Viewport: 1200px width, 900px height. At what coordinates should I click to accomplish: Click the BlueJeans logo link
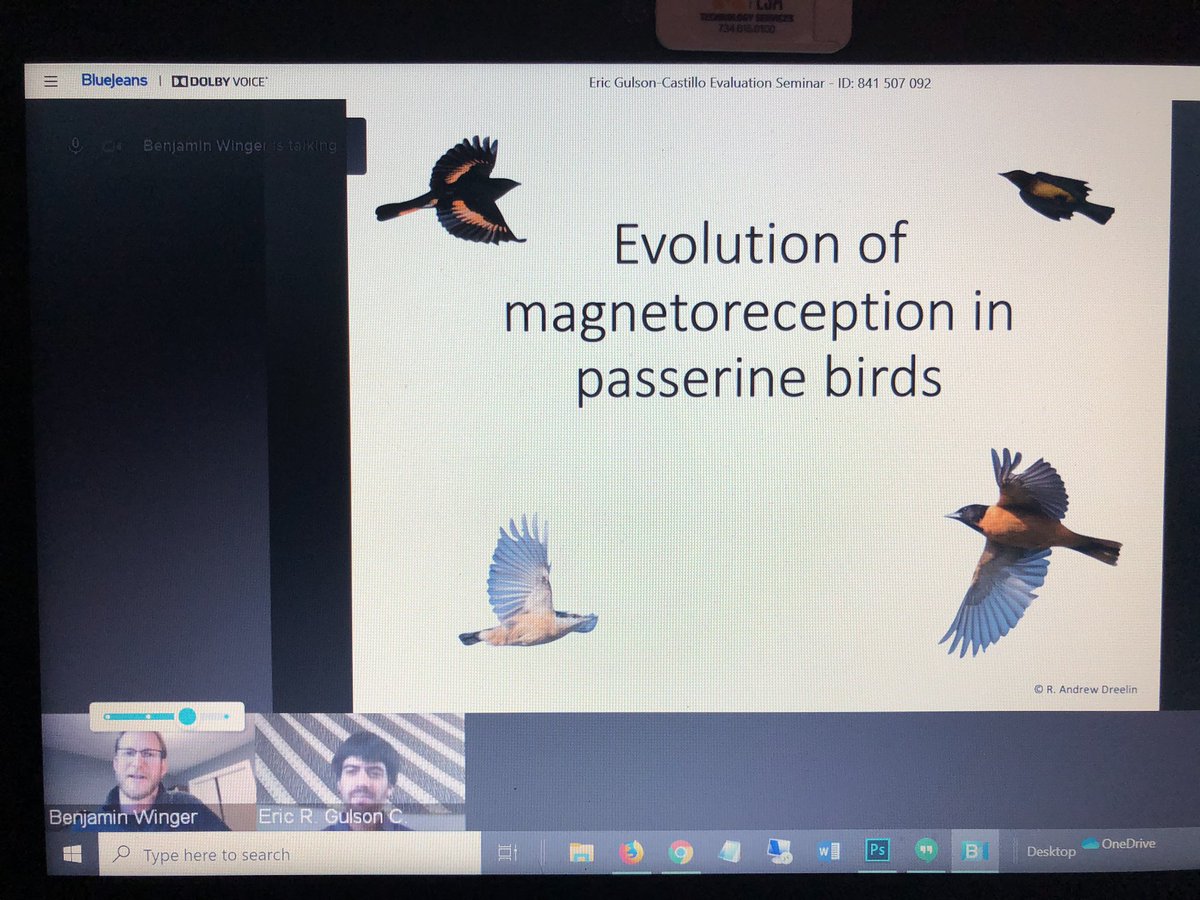[x=113, y=81]
